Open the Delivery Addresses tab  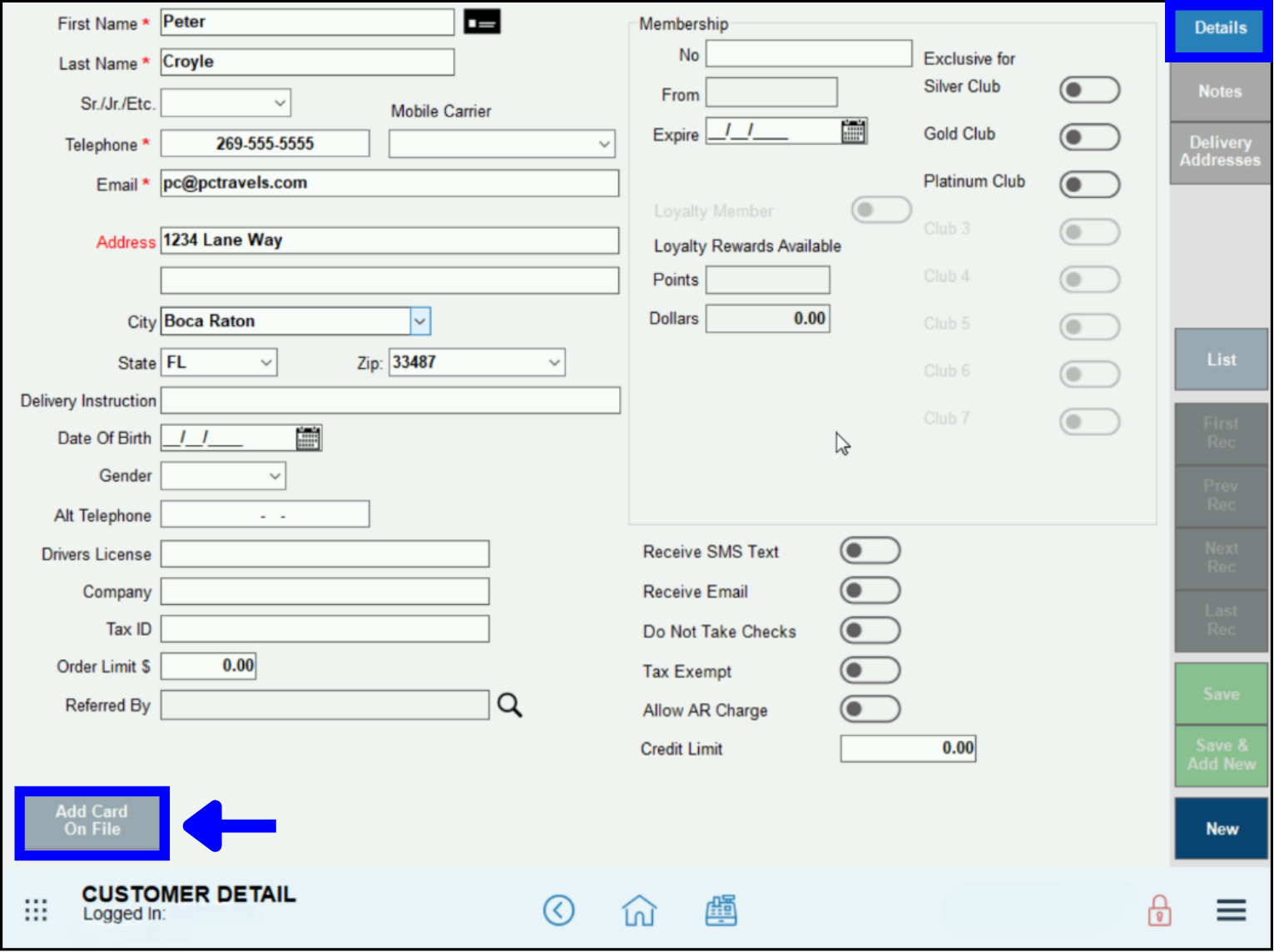(1219, 151)
